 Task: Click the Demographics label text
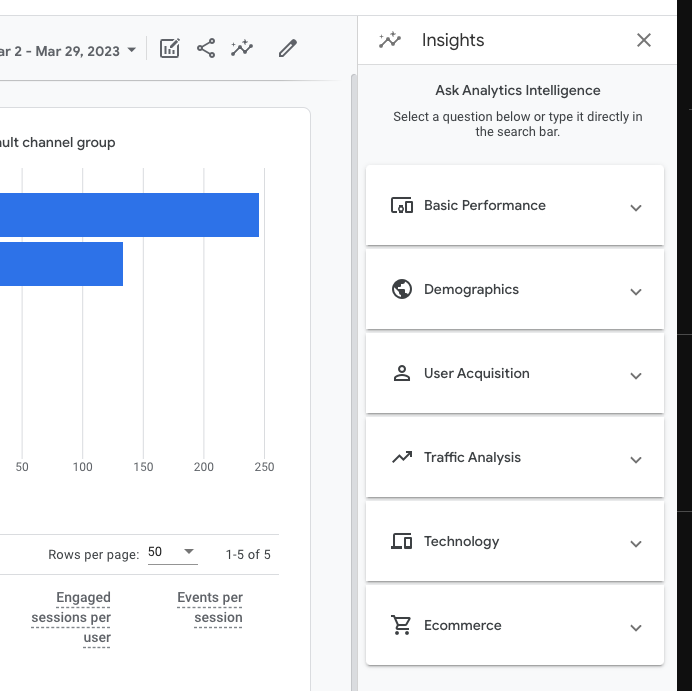[x=471, y=289]
